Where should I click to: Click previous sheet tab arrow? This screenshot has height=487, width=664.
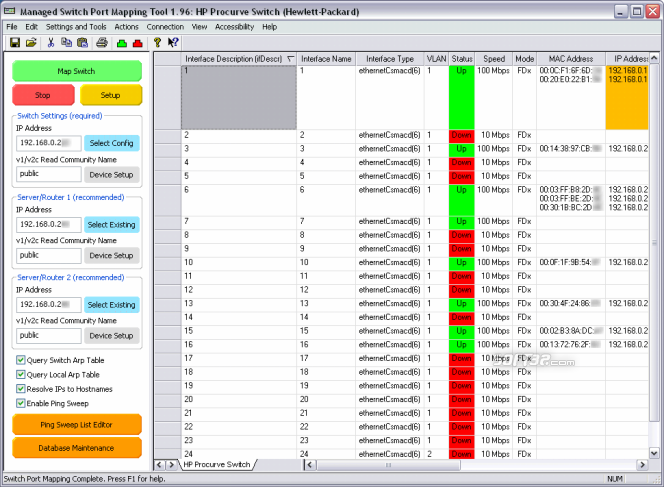click(x=159, y=465)
